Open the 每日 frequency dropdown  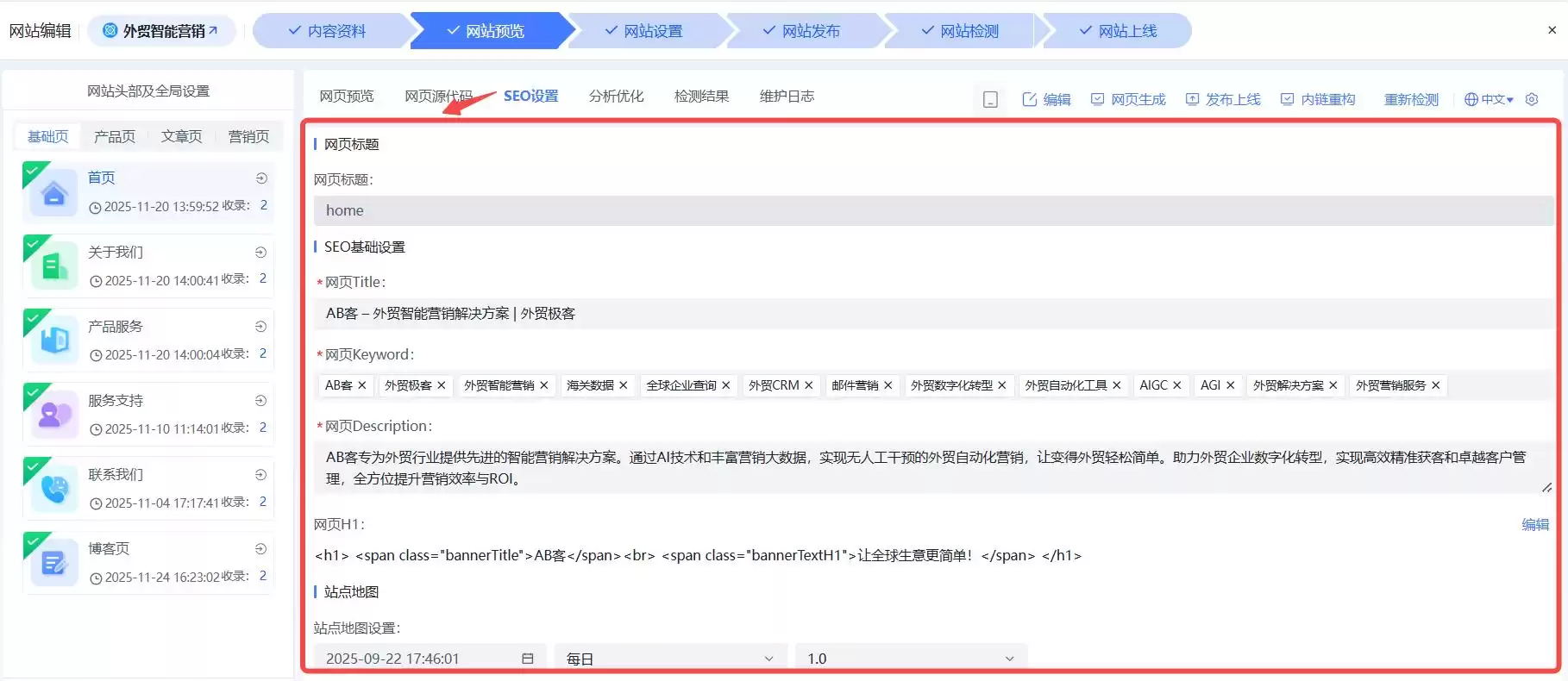[670, 659]
